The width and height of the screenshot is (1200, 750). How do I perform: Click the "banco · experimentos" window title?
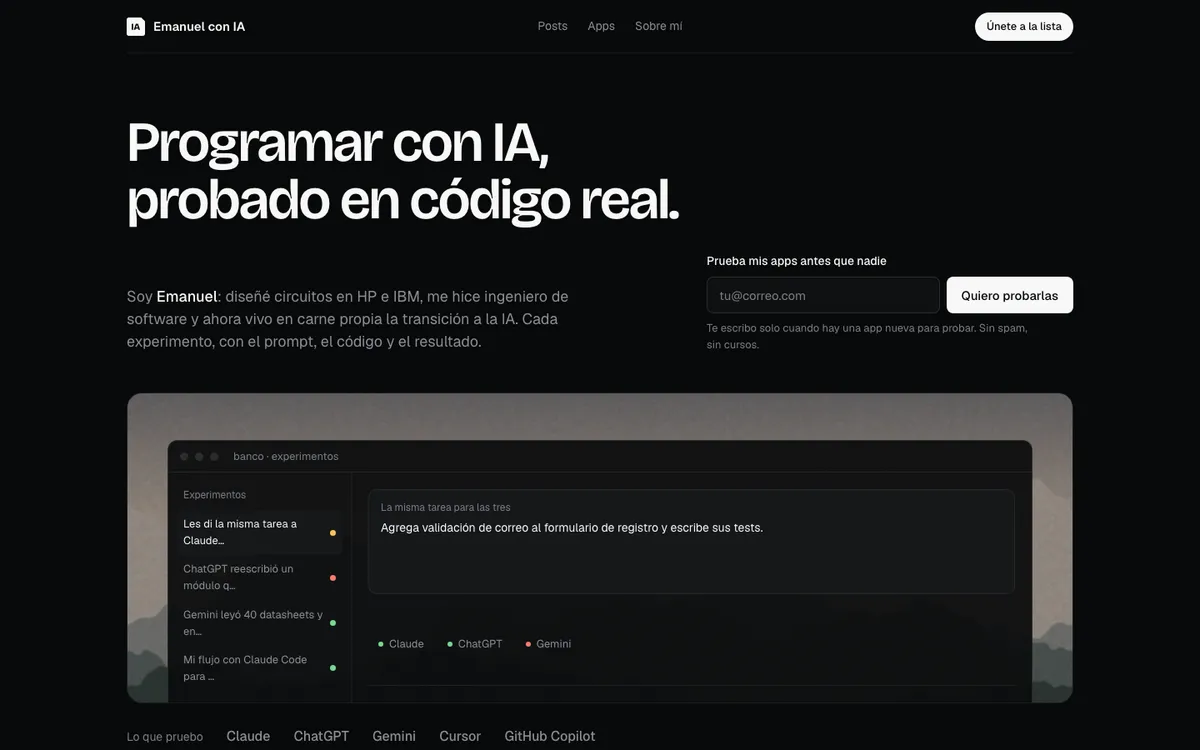(x=286, y=456)
